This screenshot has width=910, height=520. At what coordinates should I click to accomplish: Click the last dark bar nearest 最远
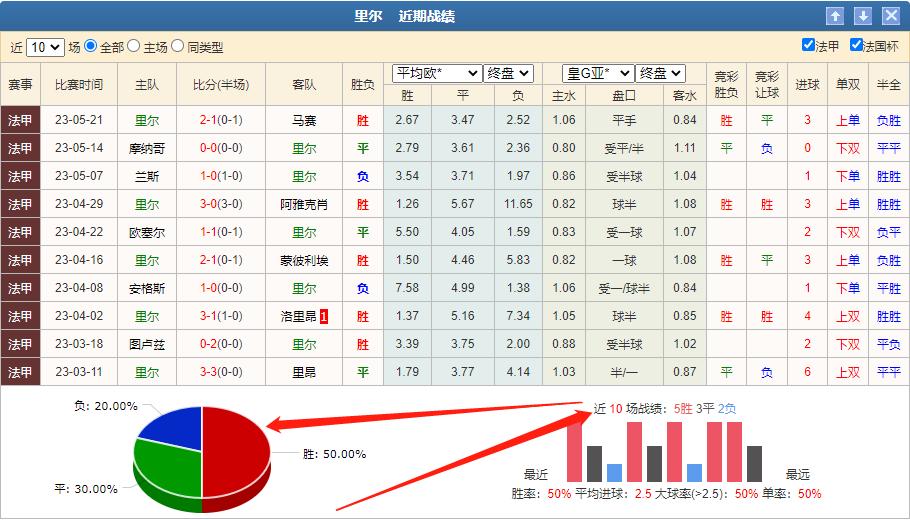point(754,464)
